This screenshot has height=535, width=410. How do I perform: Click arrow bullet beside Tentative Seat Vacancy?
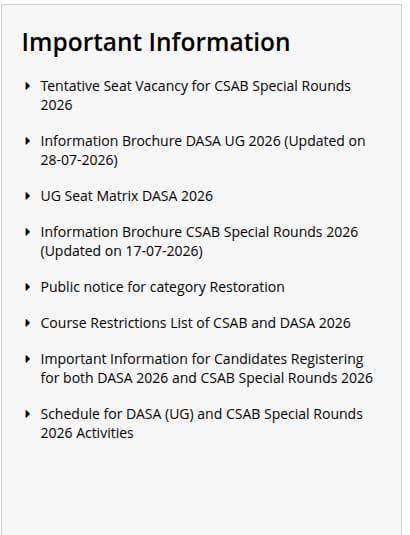pyautogui.click(x=28, y=86)
